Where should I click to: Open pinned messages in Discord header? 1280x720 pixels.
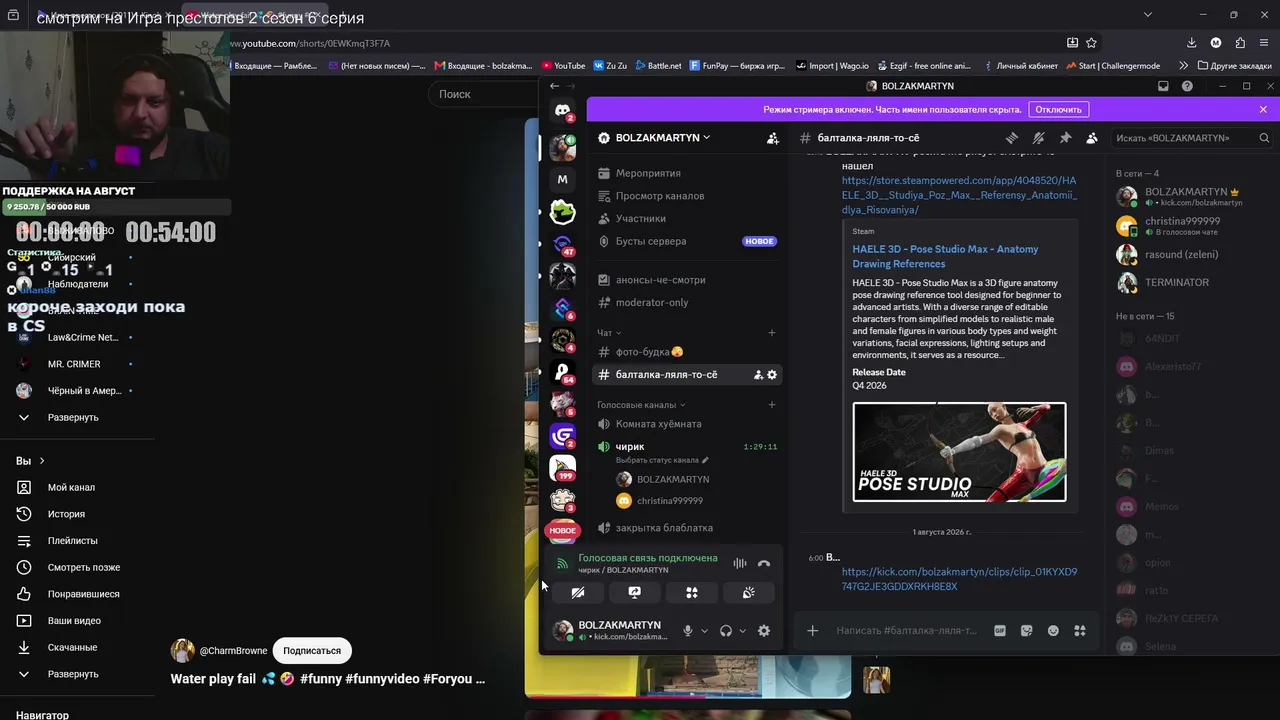pyautogui.click(x=1065, y=138)
